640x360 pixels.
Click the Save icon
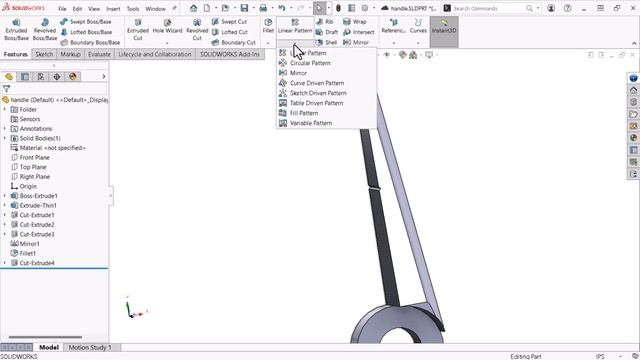244,8
